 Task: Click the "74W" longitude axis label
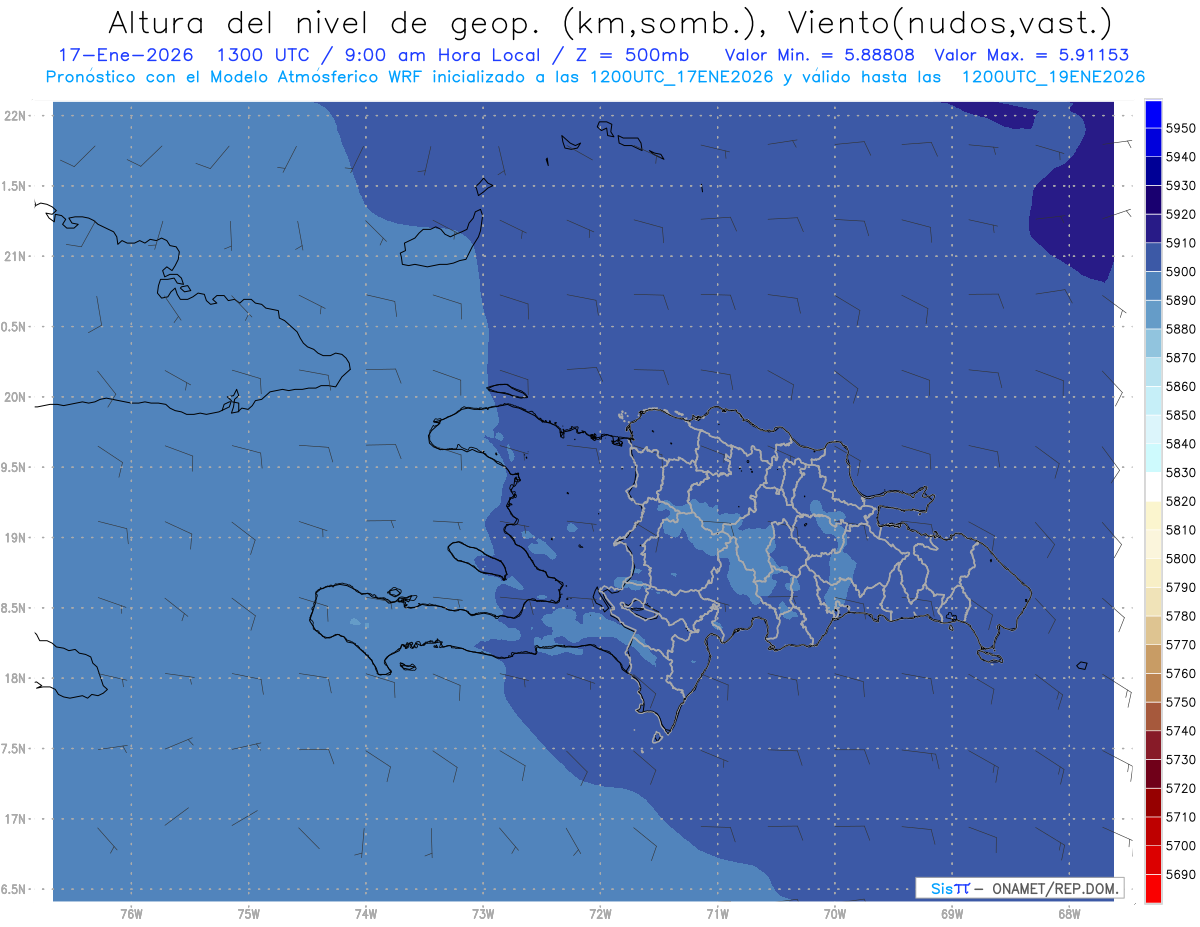coord(365,914)
